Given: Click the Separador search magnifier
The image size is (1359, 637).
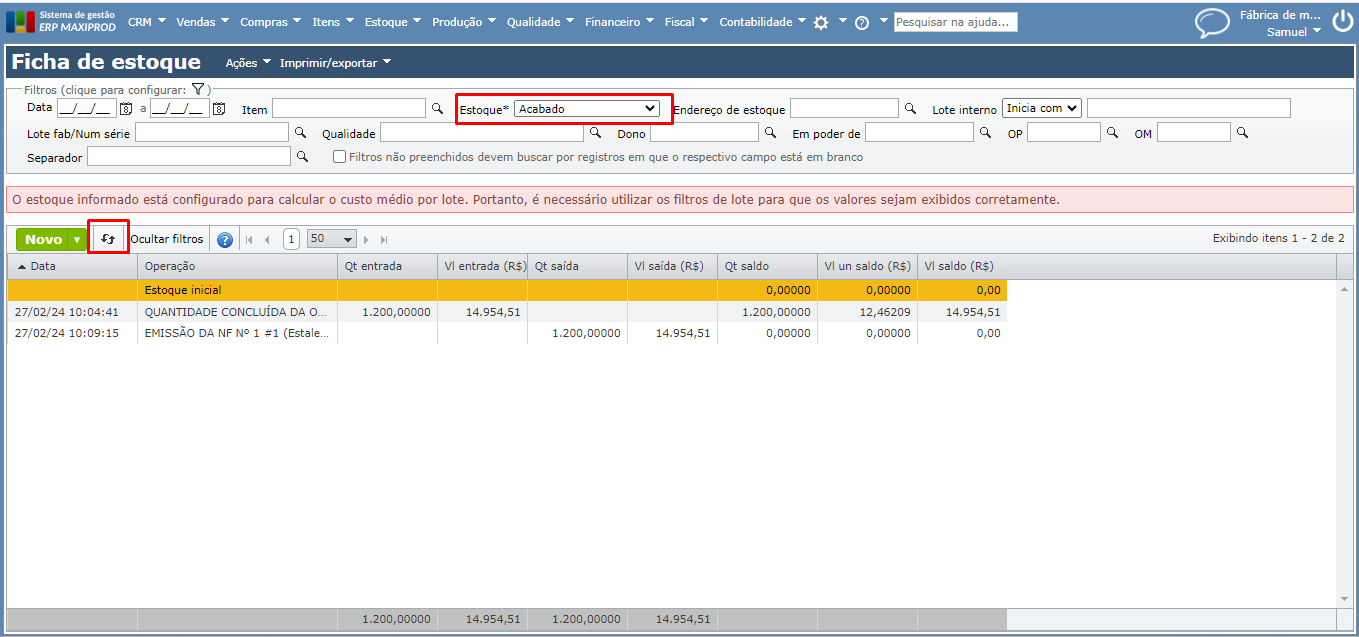Looking at the screenshot, I should point(302,156).
